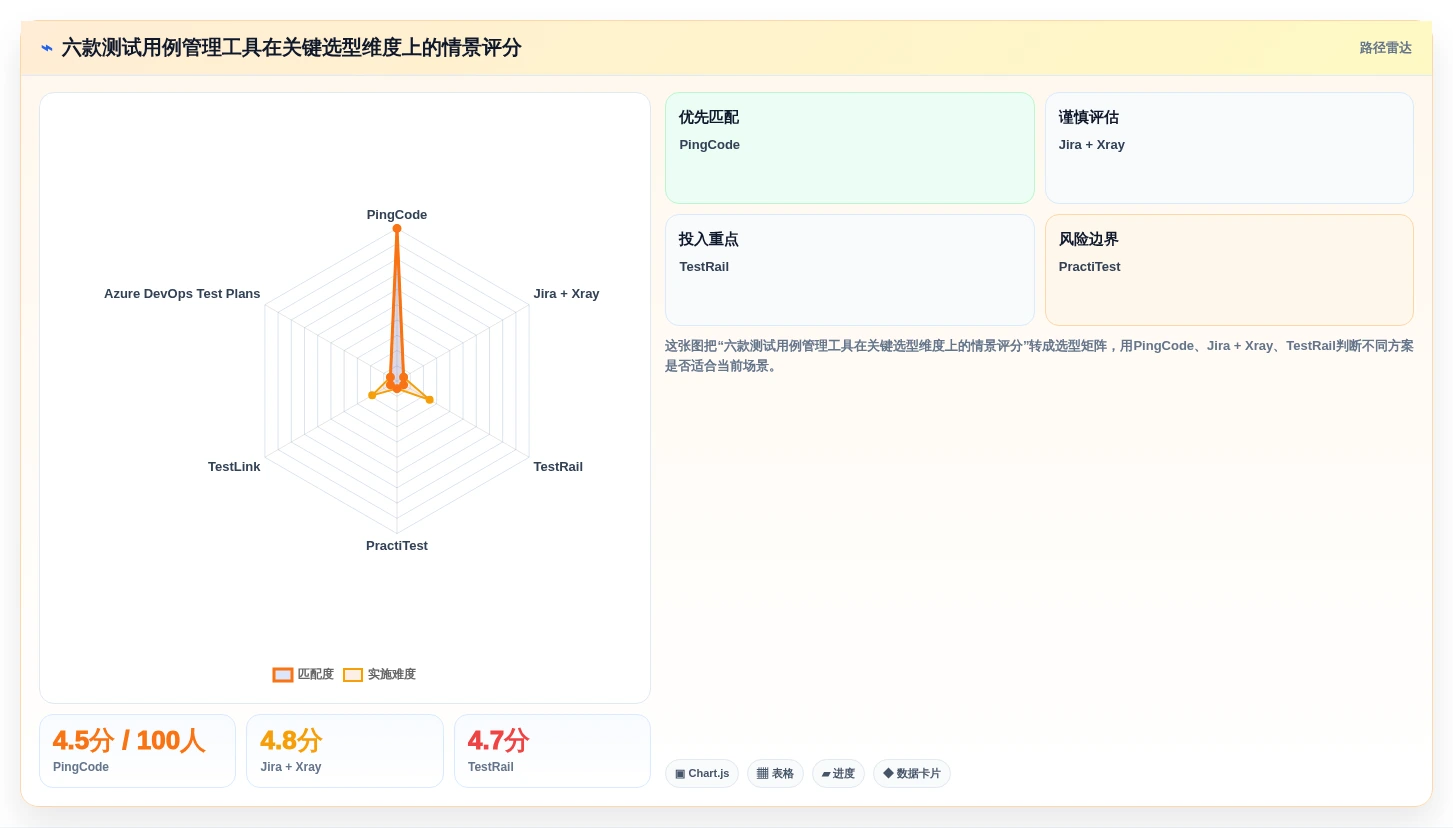Screen dimensions: 1453x828
Task: Click the blue lightning icon beside the title
Action: 47,48
